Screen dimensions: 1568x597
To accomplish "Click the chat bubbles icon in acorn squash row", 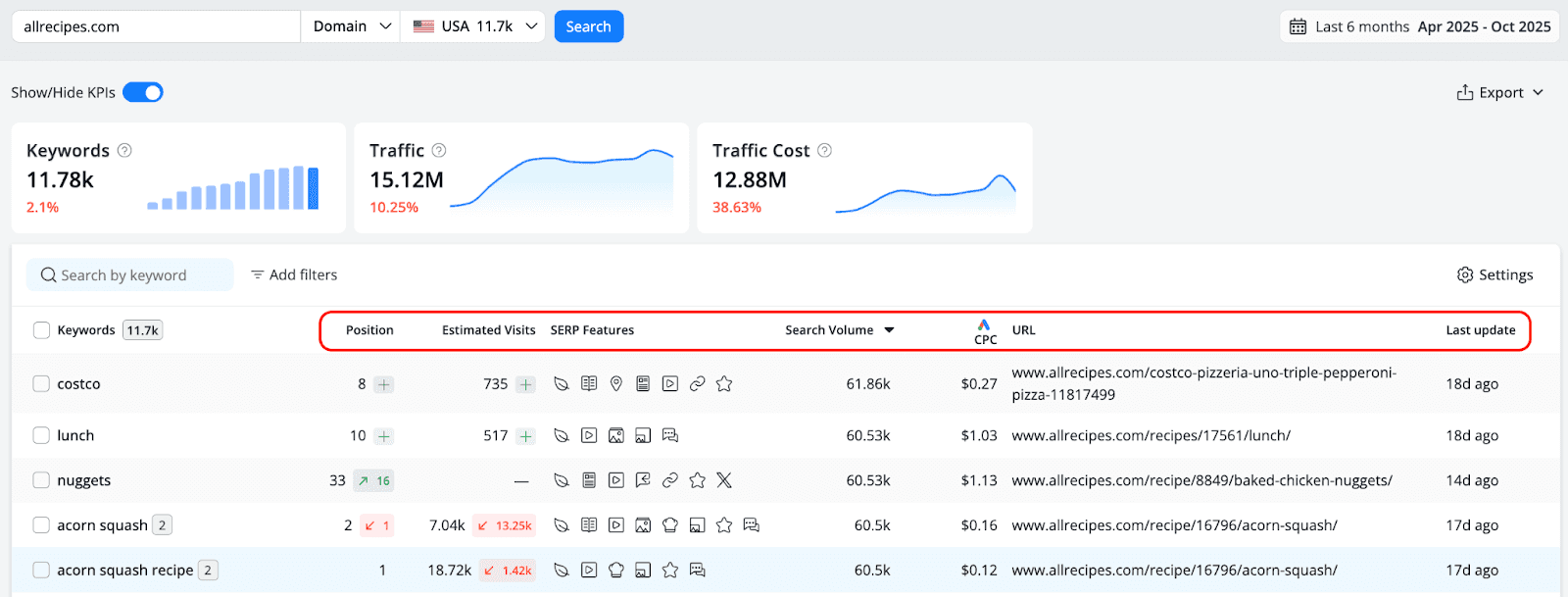I will (x=752, y=525).
